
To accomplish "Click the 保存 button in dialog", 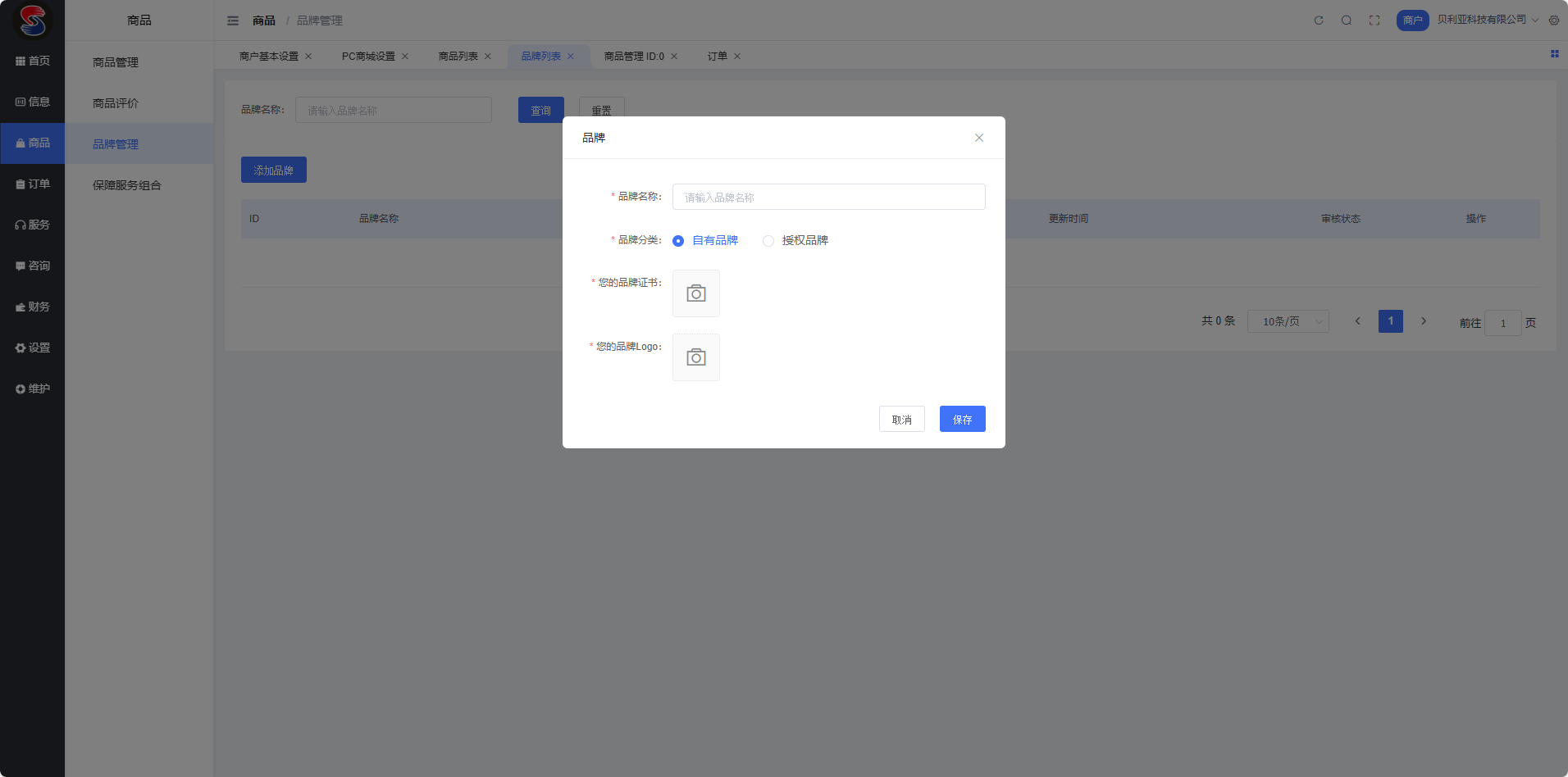I will pyautogui.click(x=962, y=420).
